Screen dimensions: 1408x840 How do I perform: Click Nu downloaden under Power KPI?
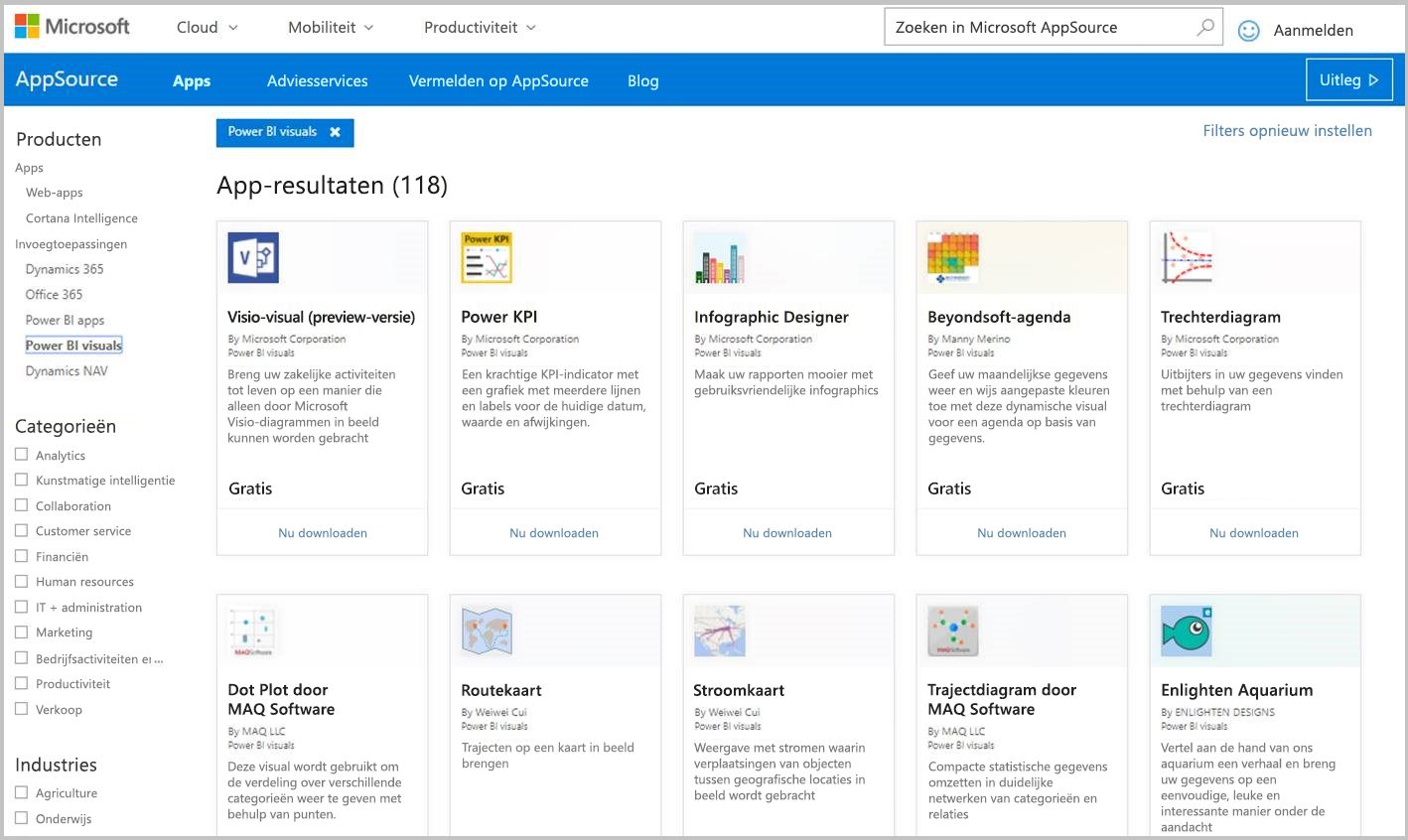pyautogui.click(x=554, y=532)
